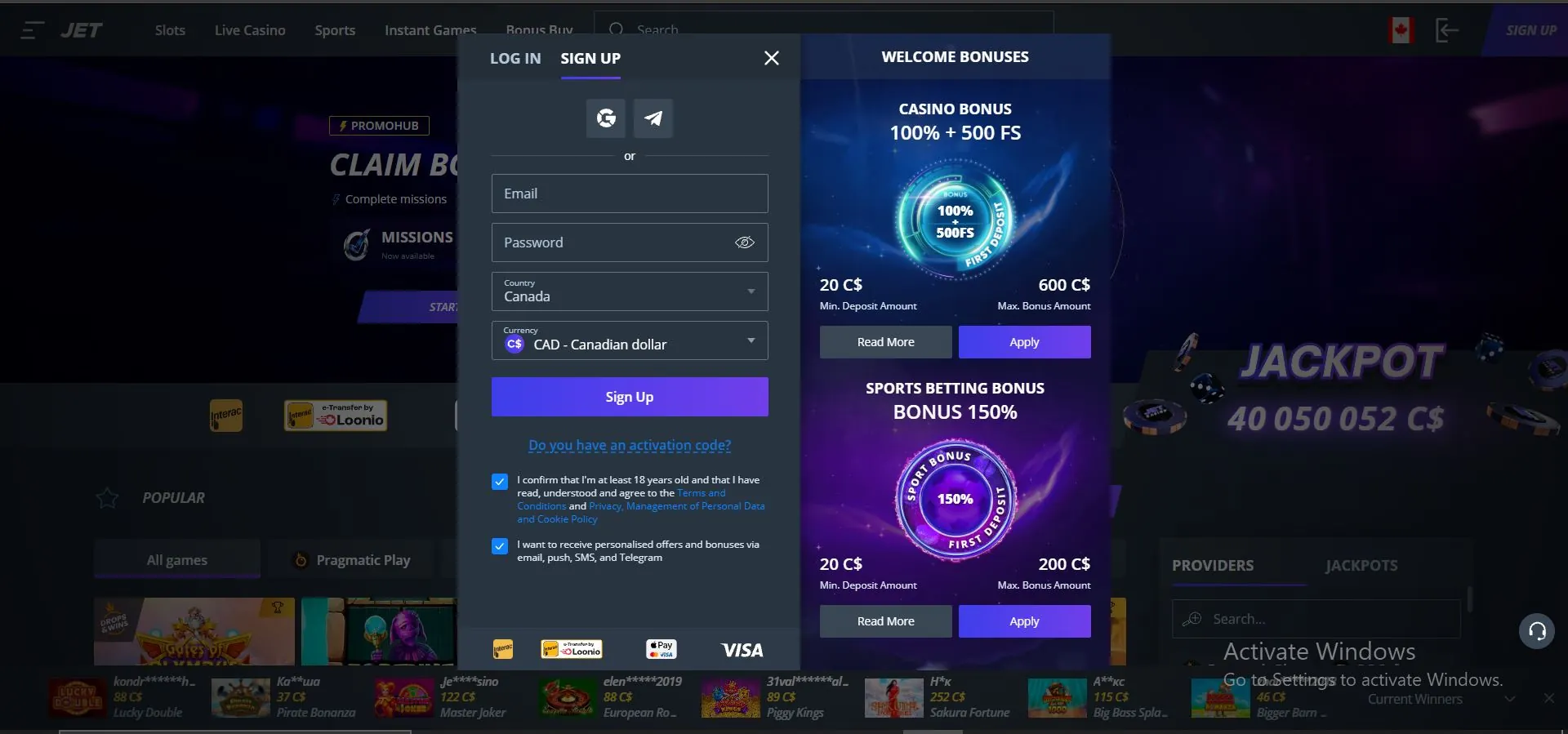Click the Canadian flag language icon

point(1401,30)
